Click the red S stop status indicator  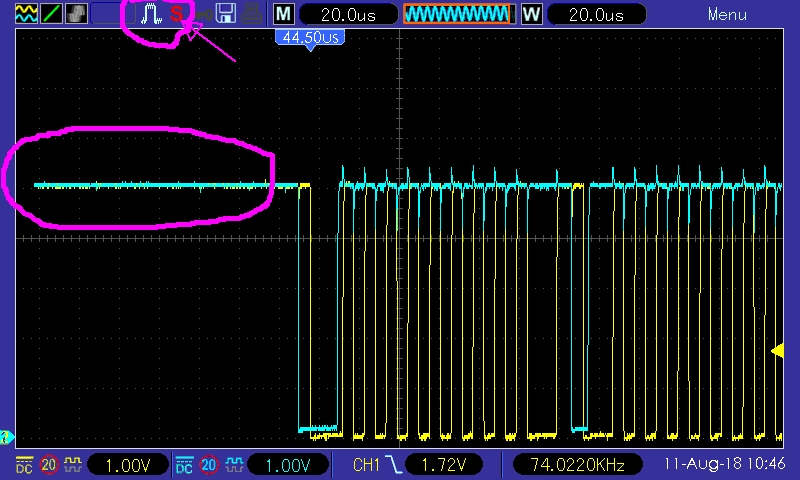(177, 14)
